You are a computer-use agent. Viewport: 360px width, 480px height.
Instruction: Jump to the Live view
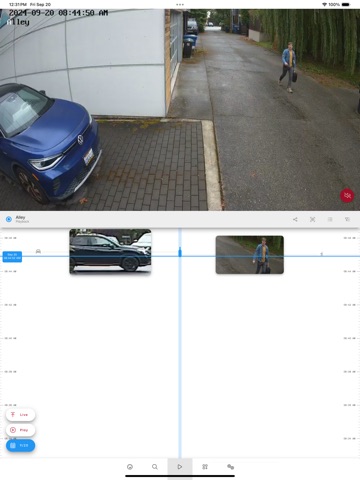(x=20, y=415)
